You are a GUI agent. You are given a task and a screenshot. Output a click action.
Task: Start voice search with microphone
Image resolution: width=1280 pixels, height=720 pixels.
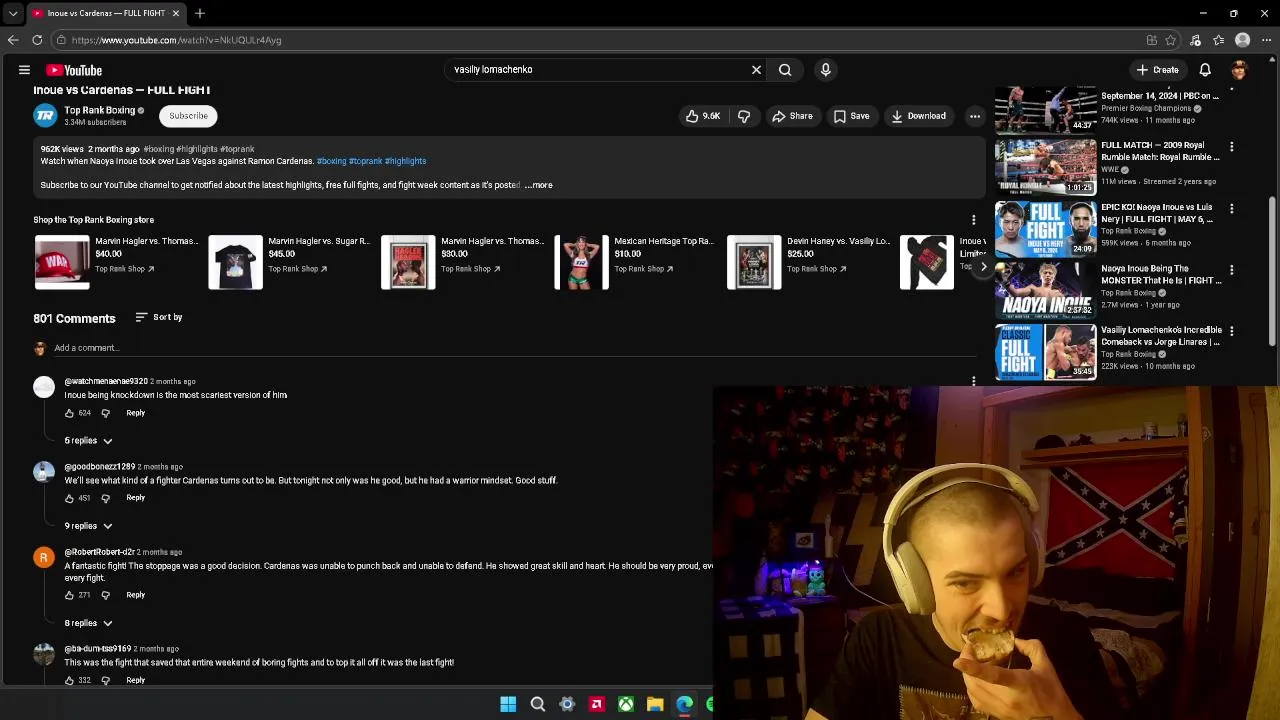(825, 70)
